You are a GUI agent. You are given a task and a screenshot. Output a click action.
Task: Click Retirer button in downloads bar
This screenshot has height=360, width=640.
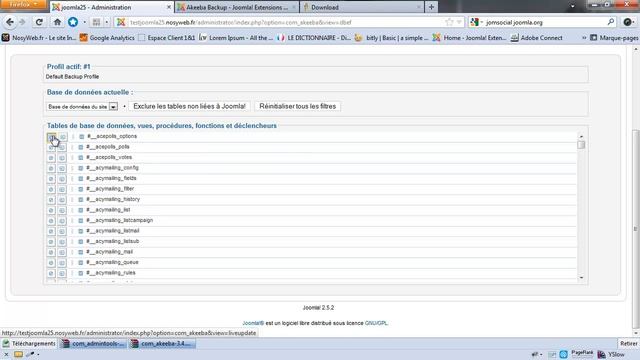(x=629, y=344)
